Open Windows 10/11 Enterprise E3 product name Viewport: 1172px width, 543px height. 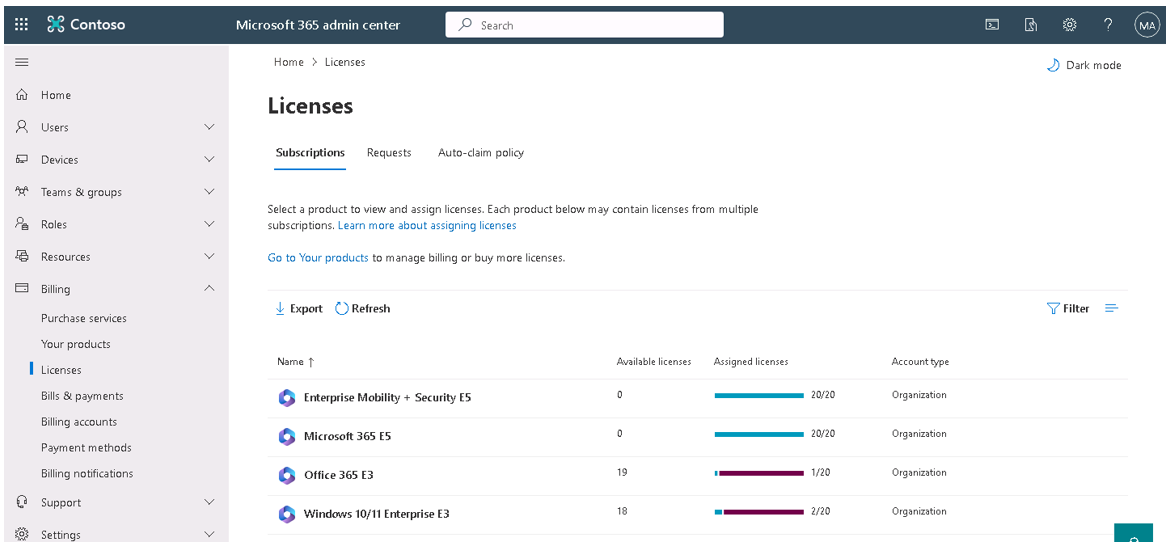[376, 514]
